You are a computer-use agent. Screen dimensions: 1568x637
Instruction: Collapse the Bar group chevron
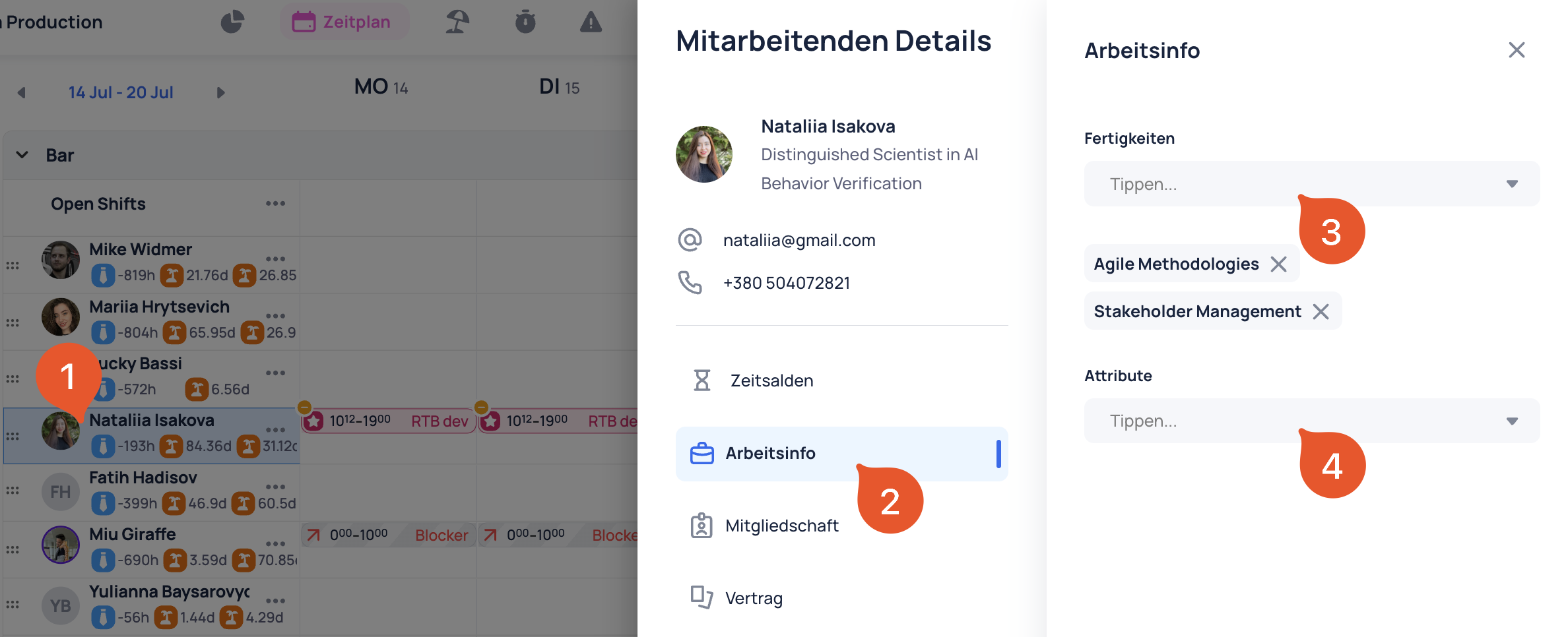[22, 155]
